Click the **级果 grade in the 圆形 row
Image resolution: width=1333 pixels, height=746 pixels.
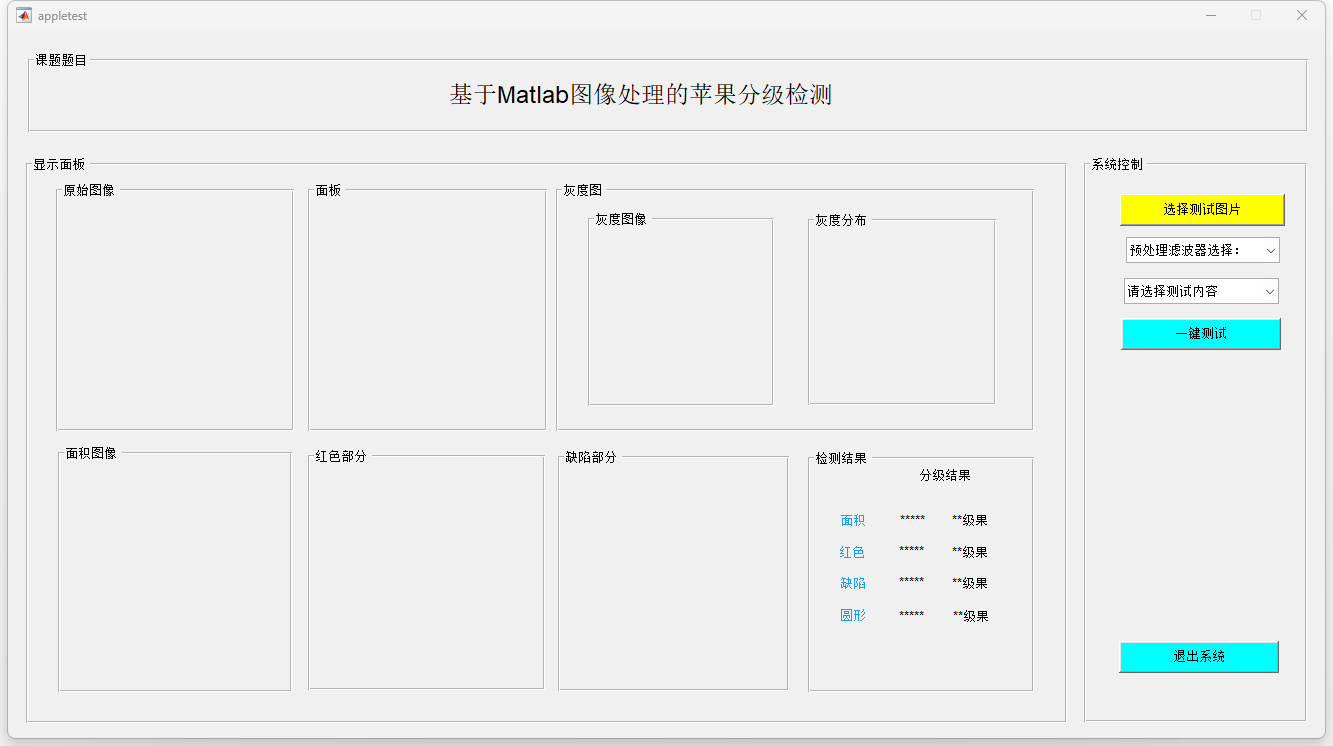pos(971,616)
